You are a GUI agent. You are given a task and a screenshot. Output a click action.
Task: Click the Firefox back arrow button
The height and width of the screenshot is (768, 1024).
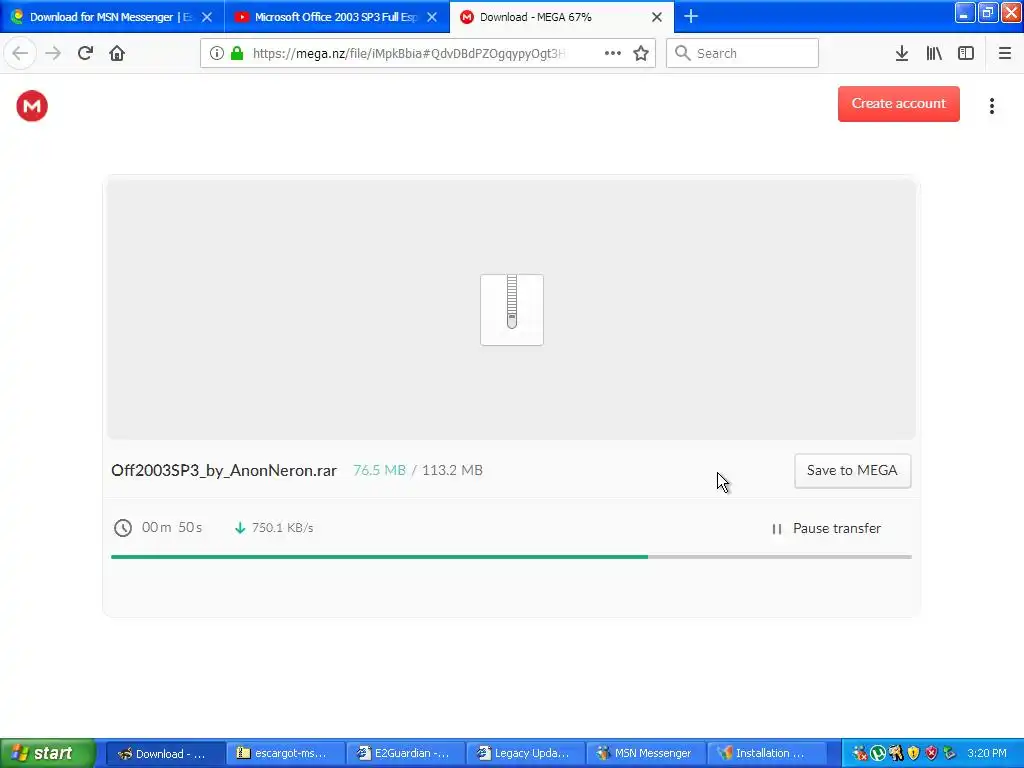click(x=20, y=53)
